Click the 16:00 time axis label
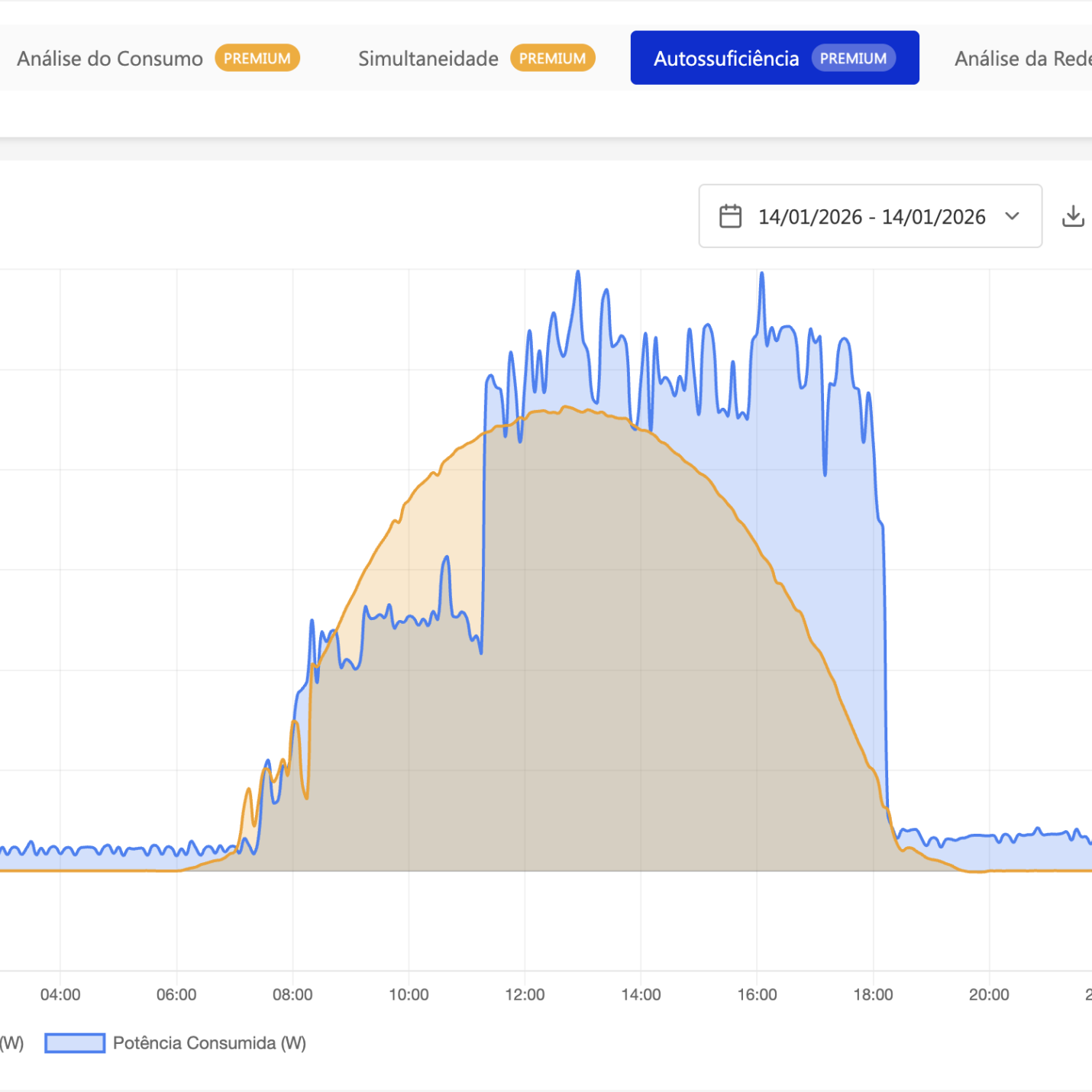This screenshot has height=1092, width=1092. click(757, 994)
